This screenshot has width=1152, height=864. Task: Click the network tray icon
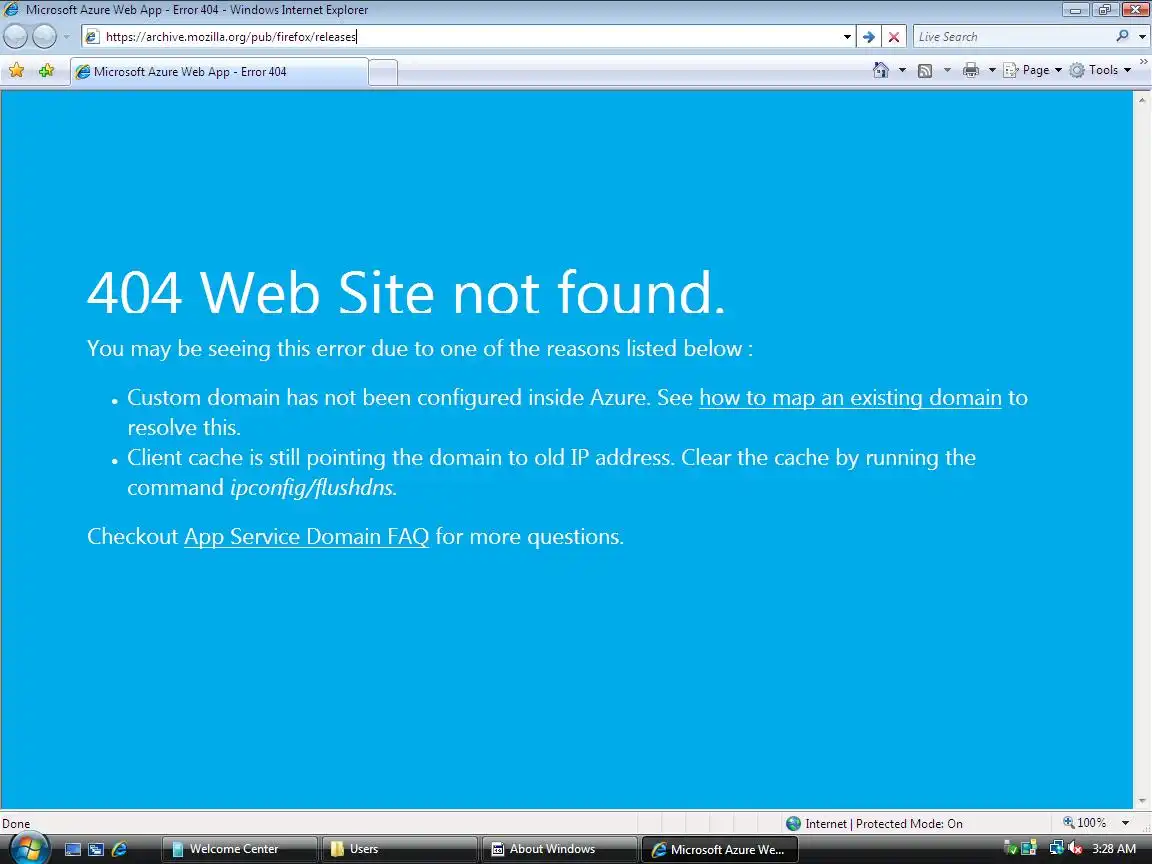(1056, 849)
